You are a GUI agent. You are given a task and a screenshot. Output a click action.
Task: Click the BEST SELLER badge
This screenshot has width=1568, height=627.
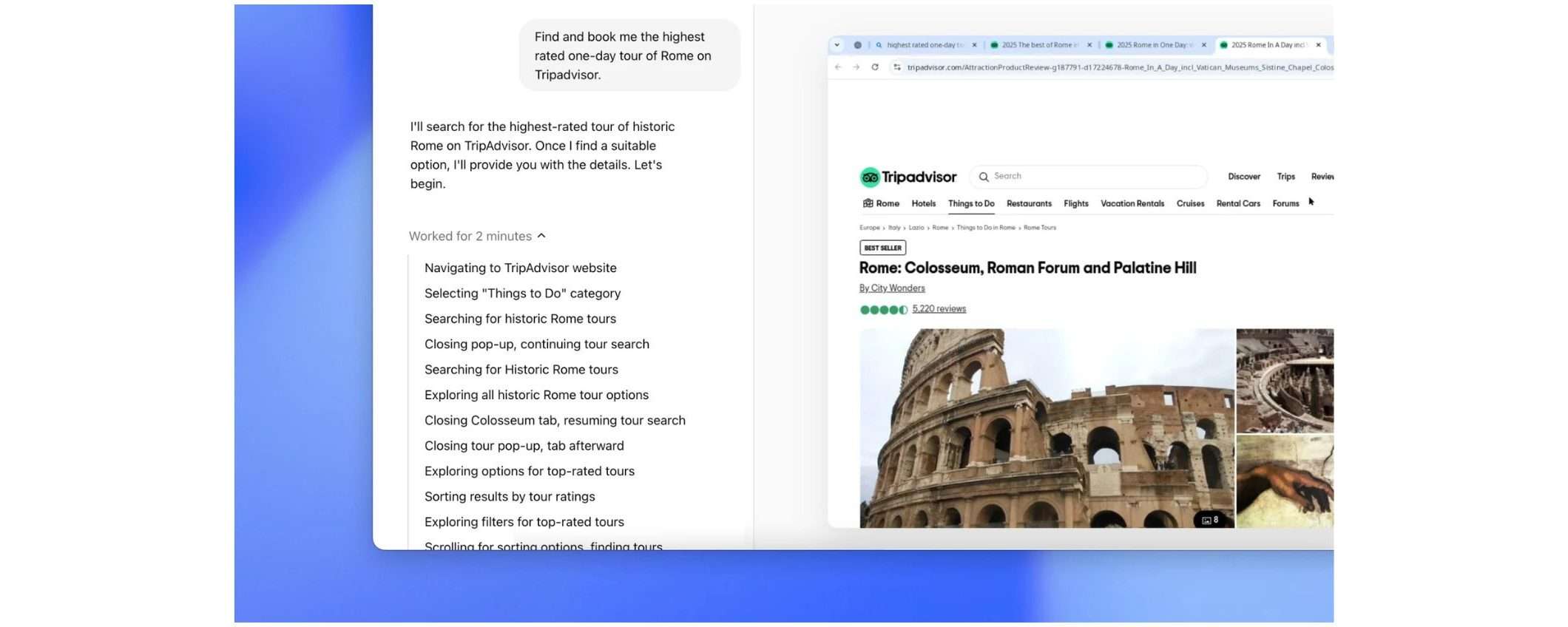coord(882,248)
